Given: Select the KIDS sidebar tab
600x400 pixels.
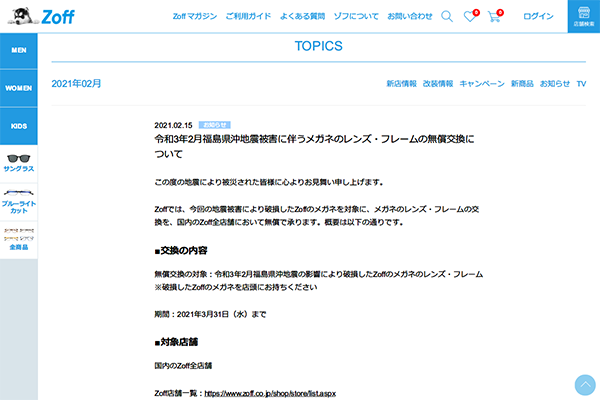Looking at the screenshot, I should pyautogui.click(x=19, y=126).
